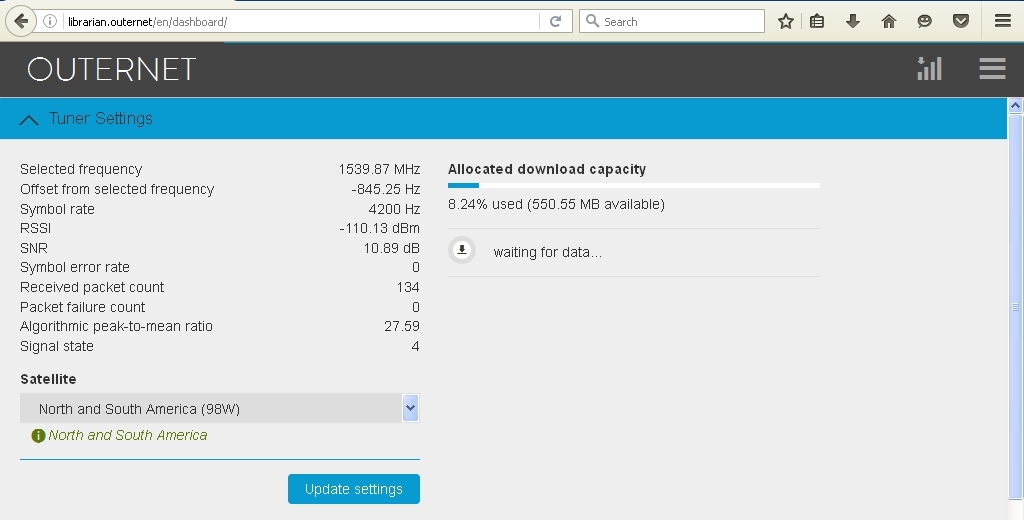Click the browser back arrow button
Viewport: 1024px width, 520px height.
[21, 21]
